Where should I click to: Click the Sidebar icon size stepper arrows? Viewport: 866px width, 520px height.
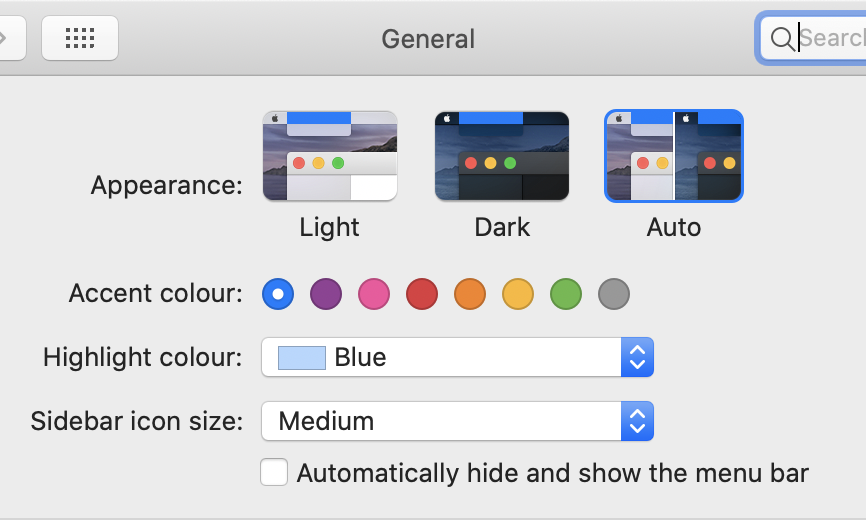point(637,421)
